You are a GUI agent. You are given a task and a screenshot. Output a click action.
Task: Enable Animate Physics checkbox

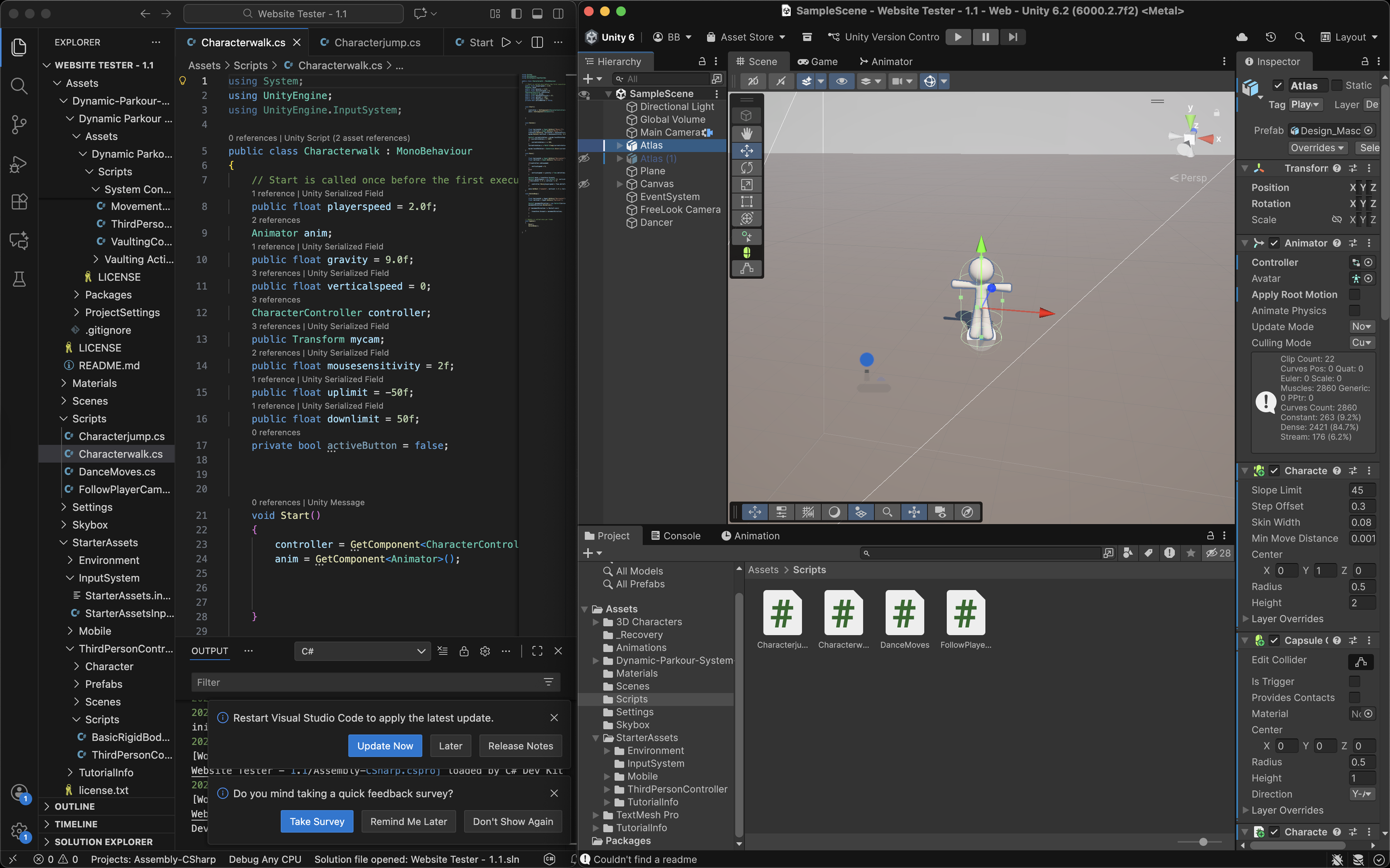pyautogui.click(x=1354, y=311)
